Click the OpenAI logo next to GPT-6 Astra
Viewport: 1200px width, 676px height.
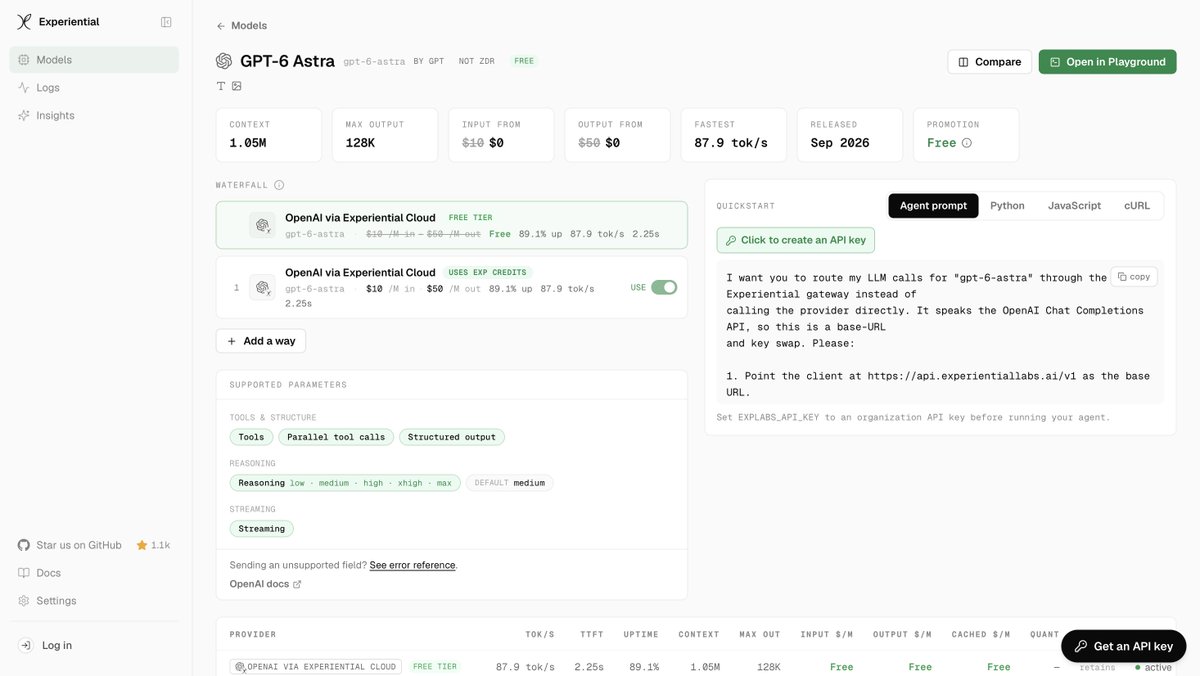click(224, 61)
